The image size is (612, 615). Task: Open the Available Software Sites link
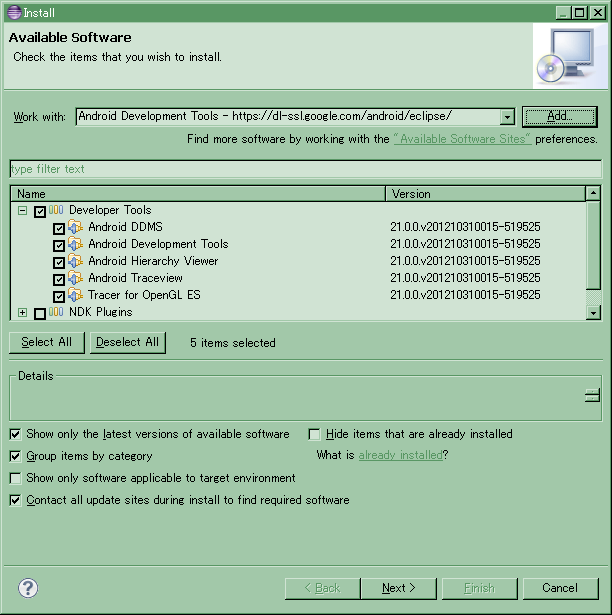pyautogui.click(x=463, y=139)
